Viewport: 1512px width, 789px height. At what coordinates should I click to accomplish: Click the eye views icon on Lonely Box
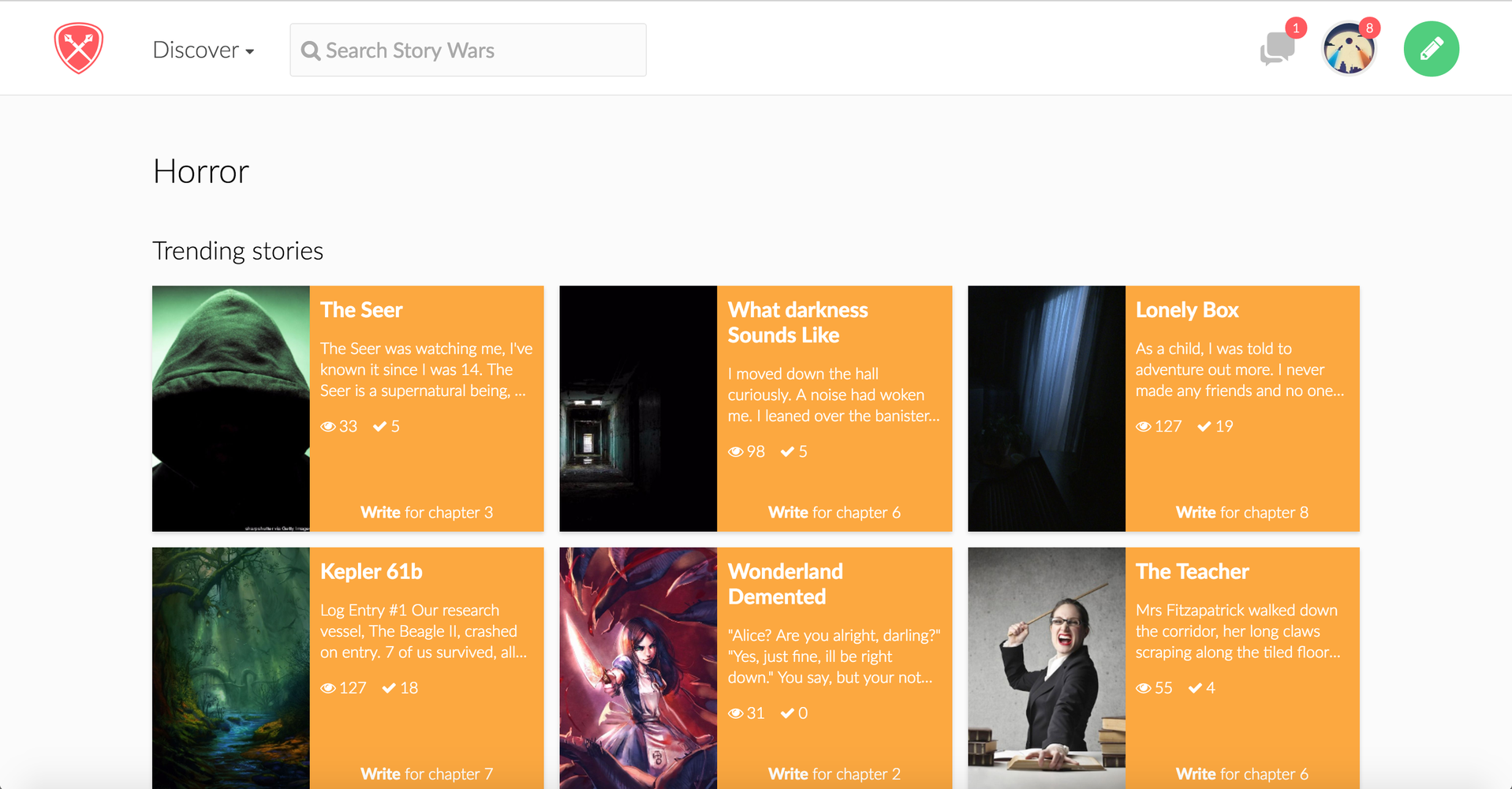pos(1144,427)
